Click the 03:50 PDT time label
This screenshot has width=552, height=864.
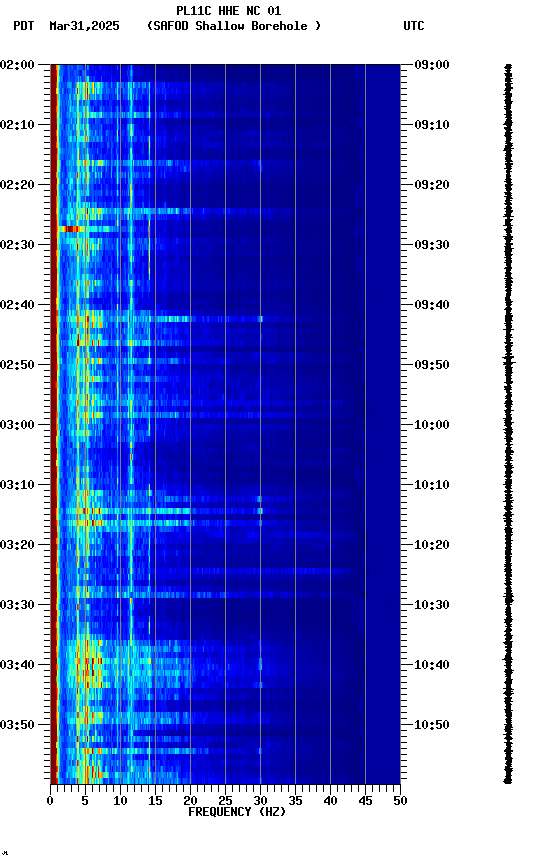click(x=17, y=725)
